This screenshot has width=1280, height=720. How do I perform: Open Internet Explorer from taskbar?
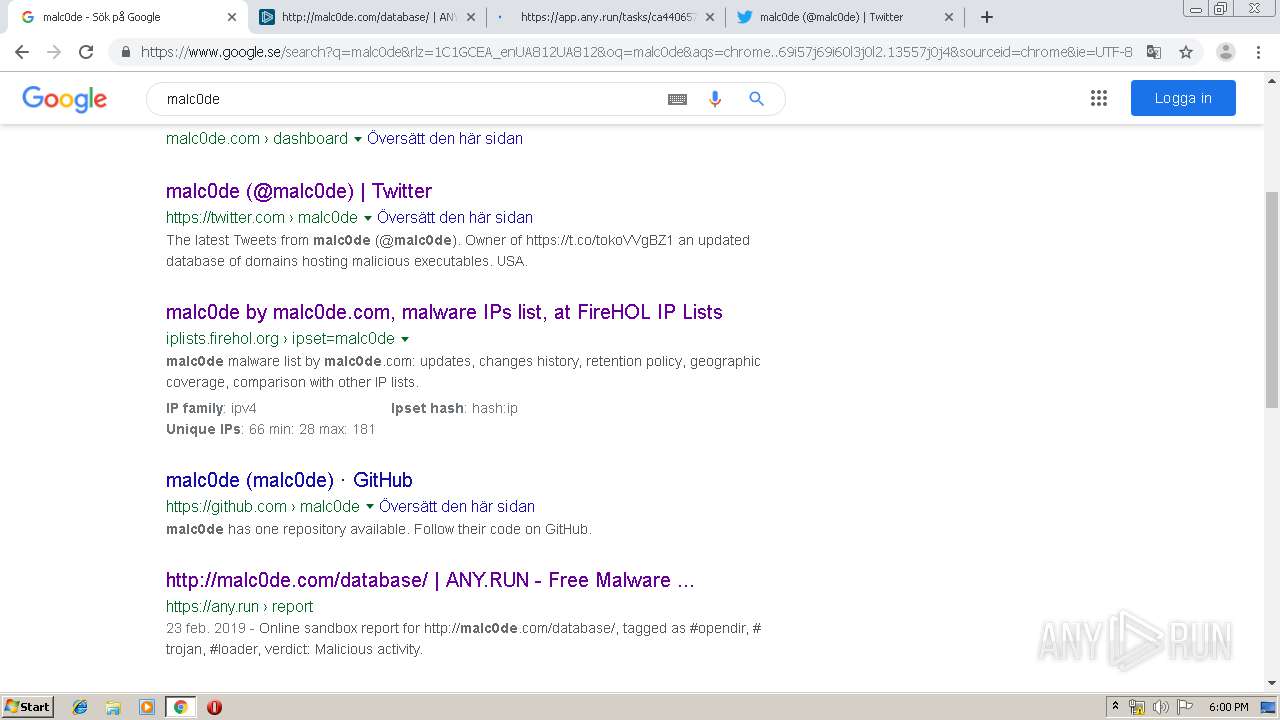[x=80, y=707]
